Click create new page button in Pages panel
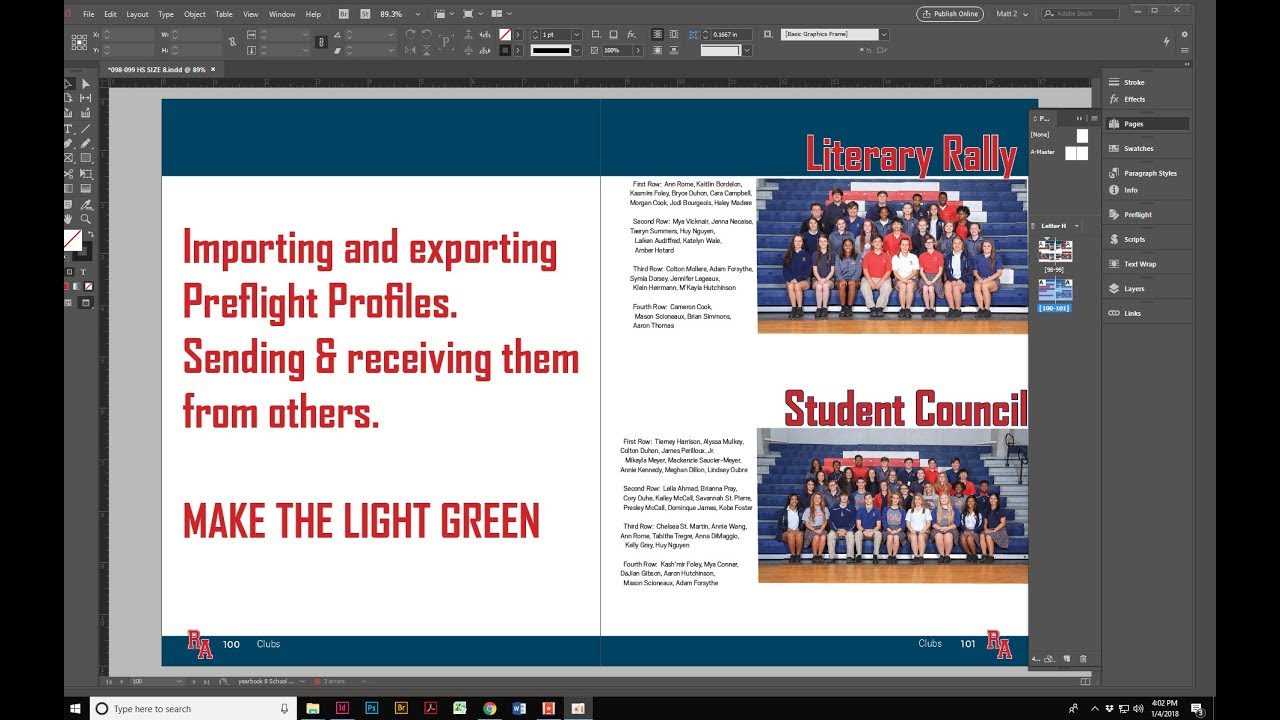The image size is (1280, 720). (1068, 659)
